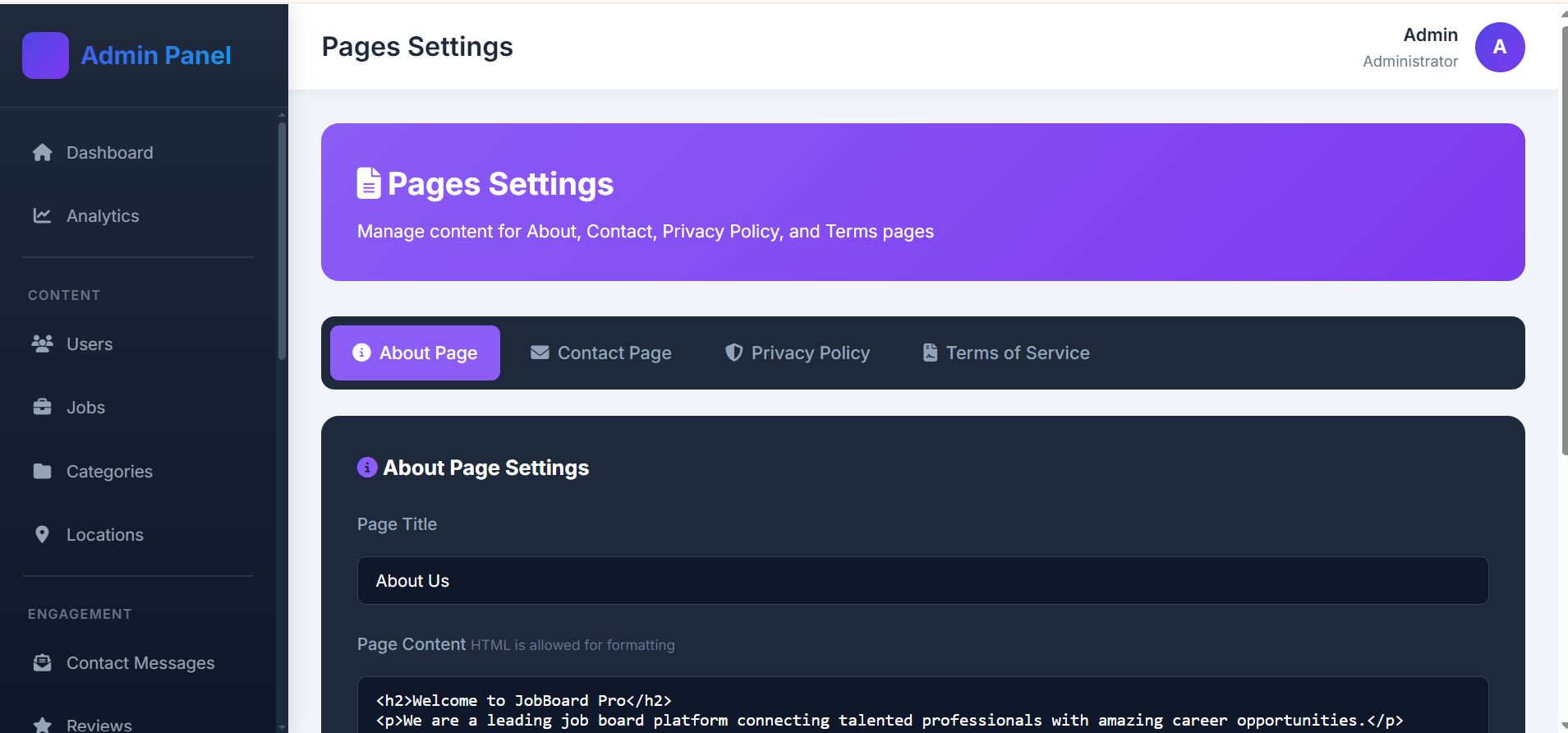Image resolution: width=1568 pixels, height=733 pixels.
Task: Click inside the Page Content textarea
Action: (922, 708)
